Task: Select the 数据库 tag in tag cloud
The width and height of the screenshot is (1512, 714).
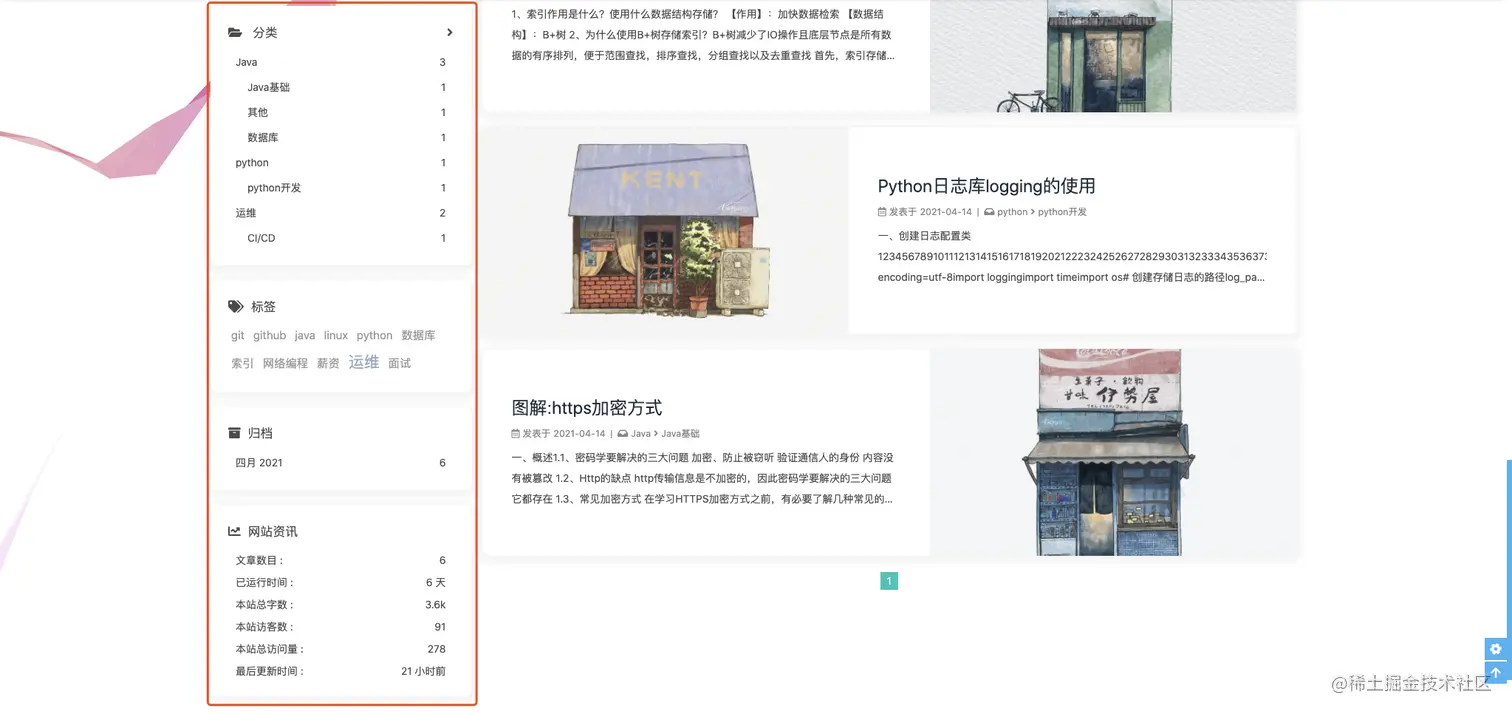Action: [x=418, y=336]
